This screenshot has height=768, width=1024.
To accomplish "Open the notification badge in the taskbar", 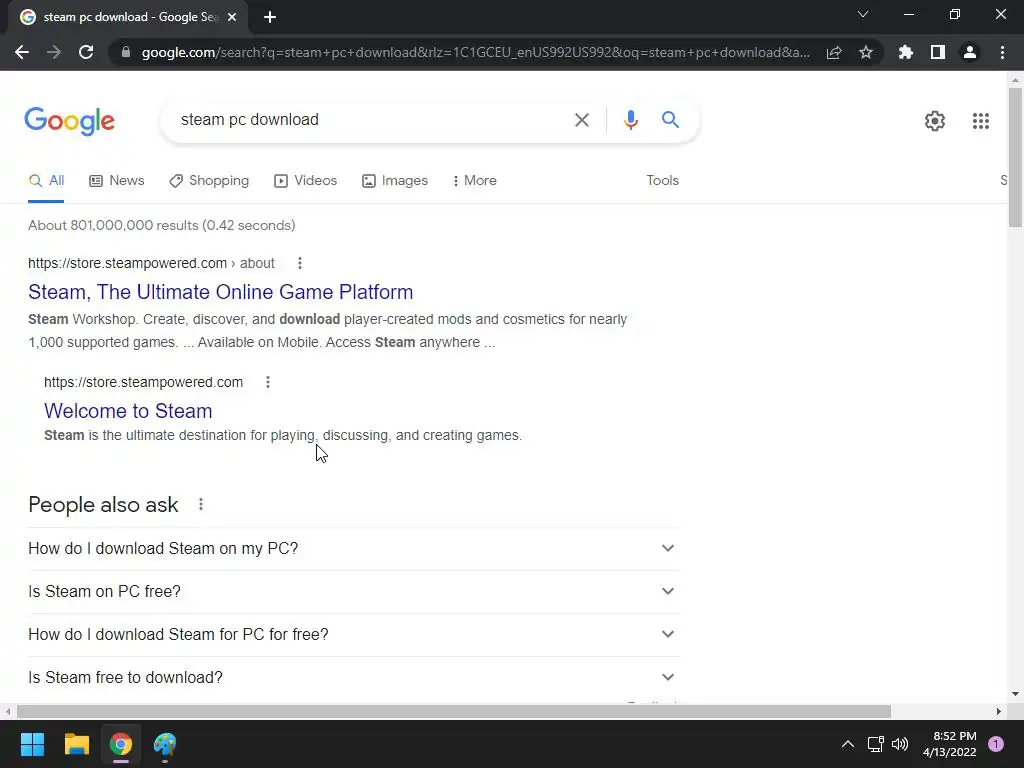I will 996,744.
